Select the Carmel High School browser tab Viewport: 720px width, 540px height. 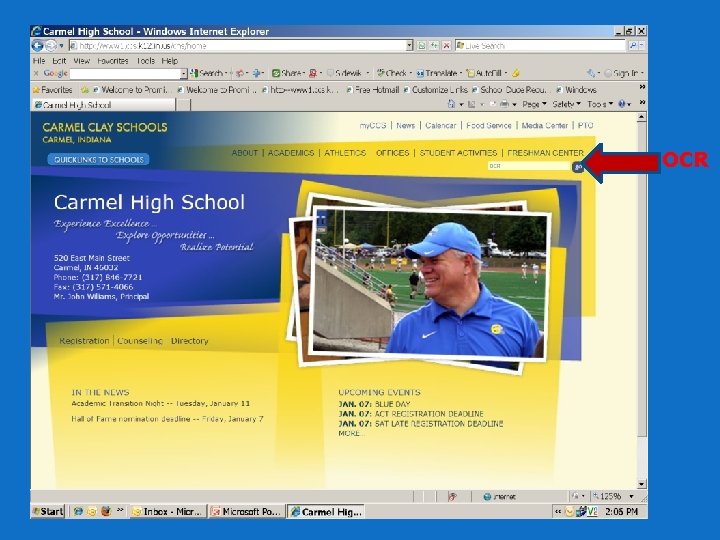click(103, 105)
